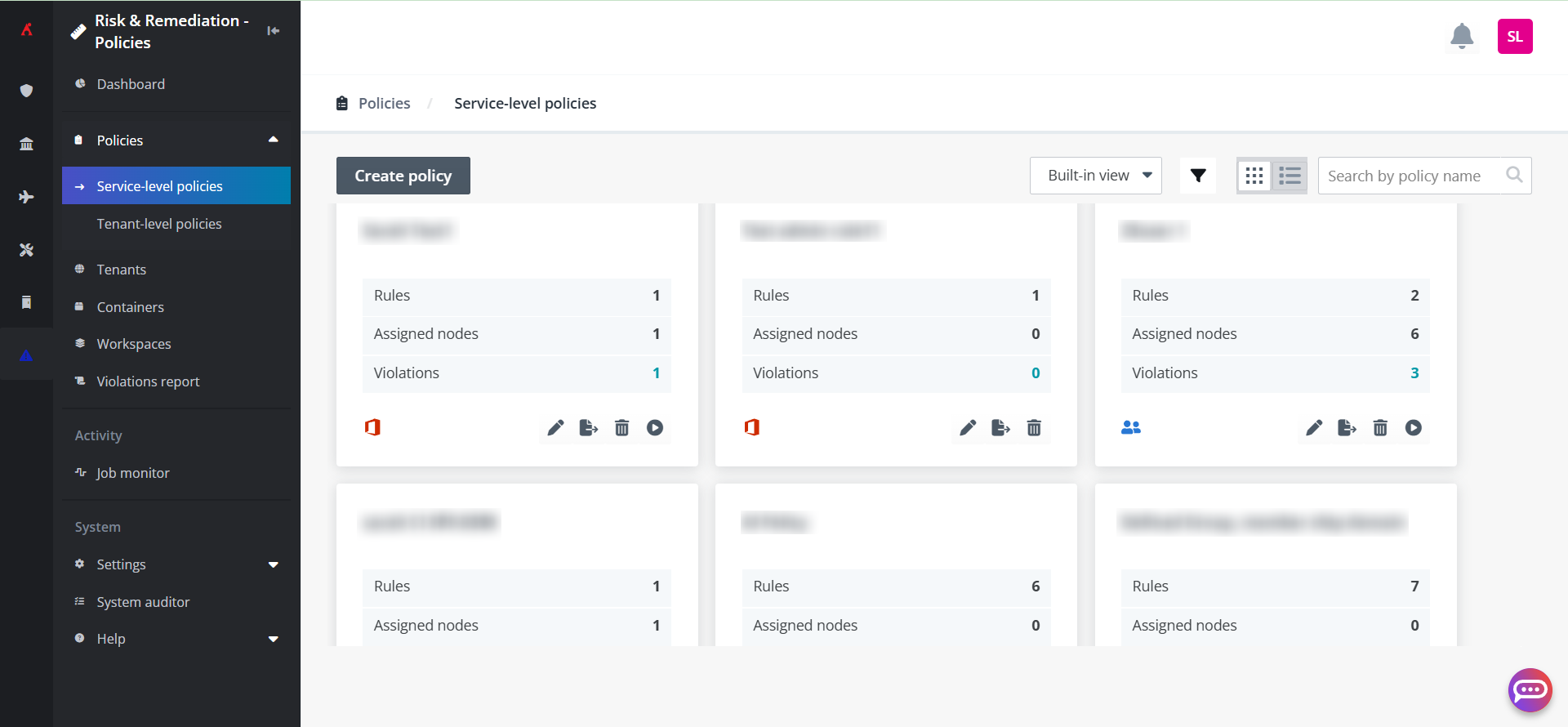The width and height of the screenshot is (1568, 727).
Task: Run the third policy card
Action: click(1414, 428)
